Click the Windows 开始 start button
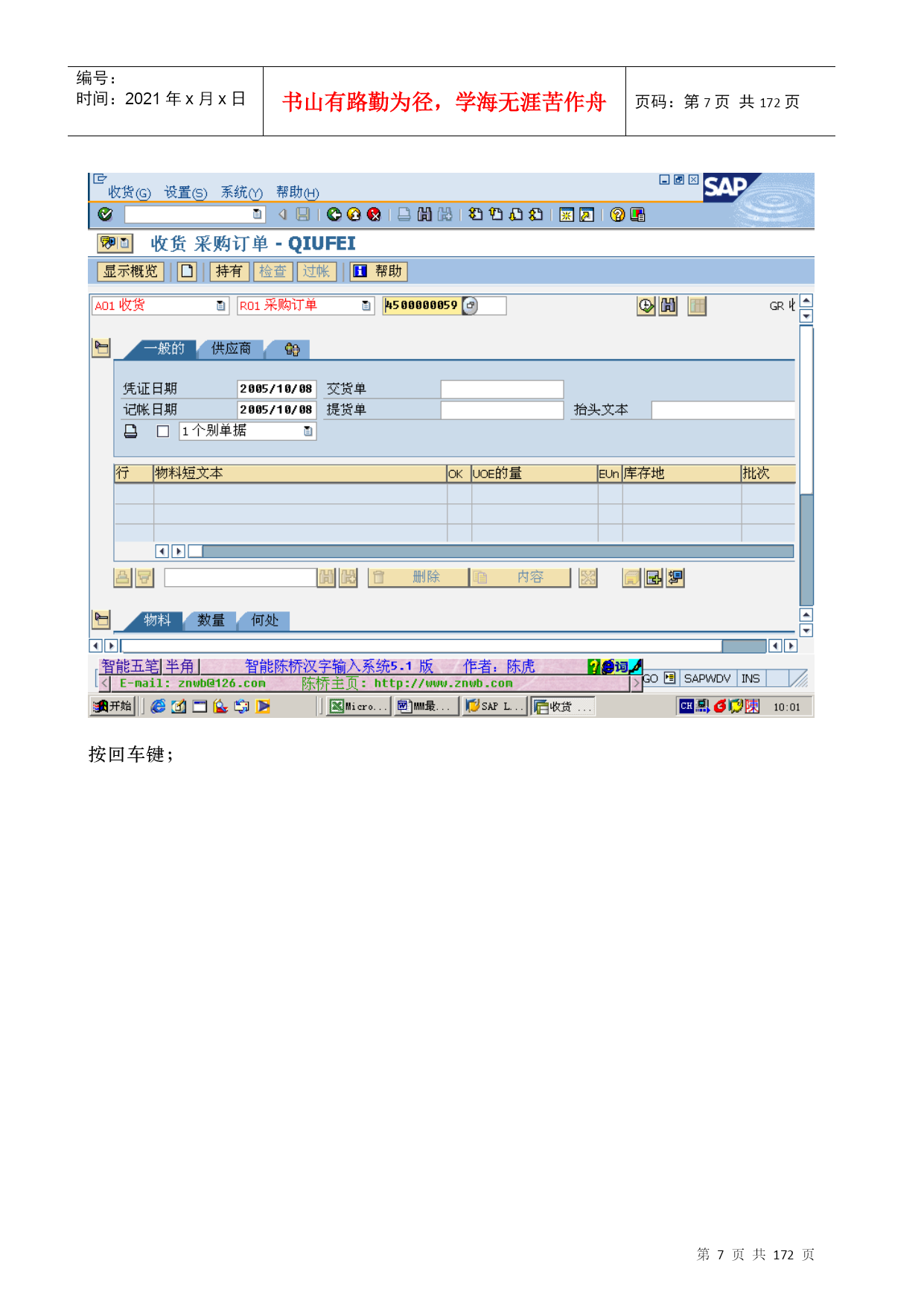The image size is (924, 1307). coord(113,706)
